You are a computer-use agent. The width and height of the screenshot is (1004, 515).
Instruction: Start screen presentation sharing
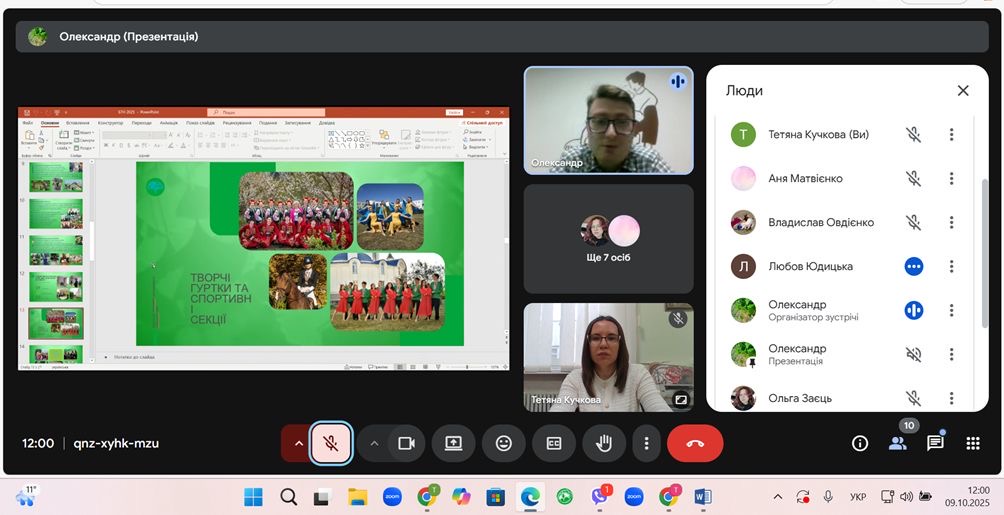[x=453, y=443]
